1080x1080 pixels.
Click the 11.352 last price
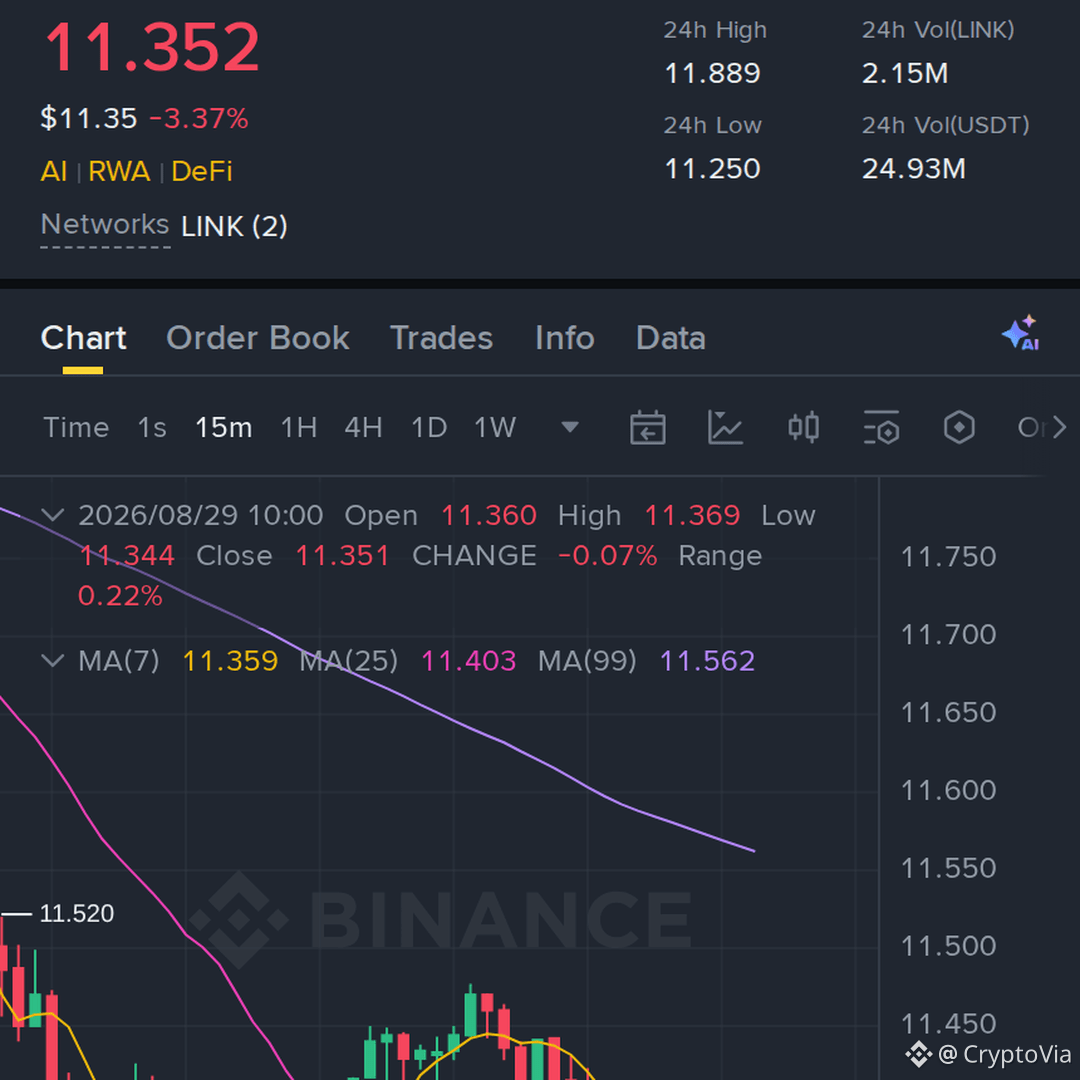(152, 48)
